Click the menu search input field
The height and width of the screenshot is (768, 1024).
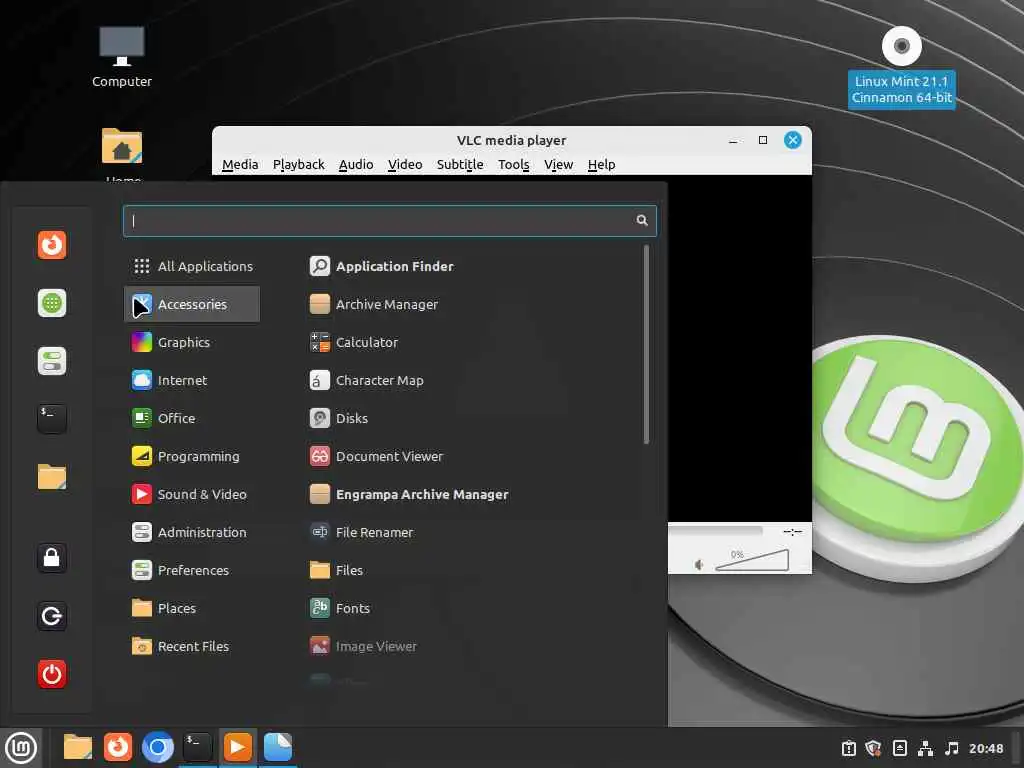(390, 221)
